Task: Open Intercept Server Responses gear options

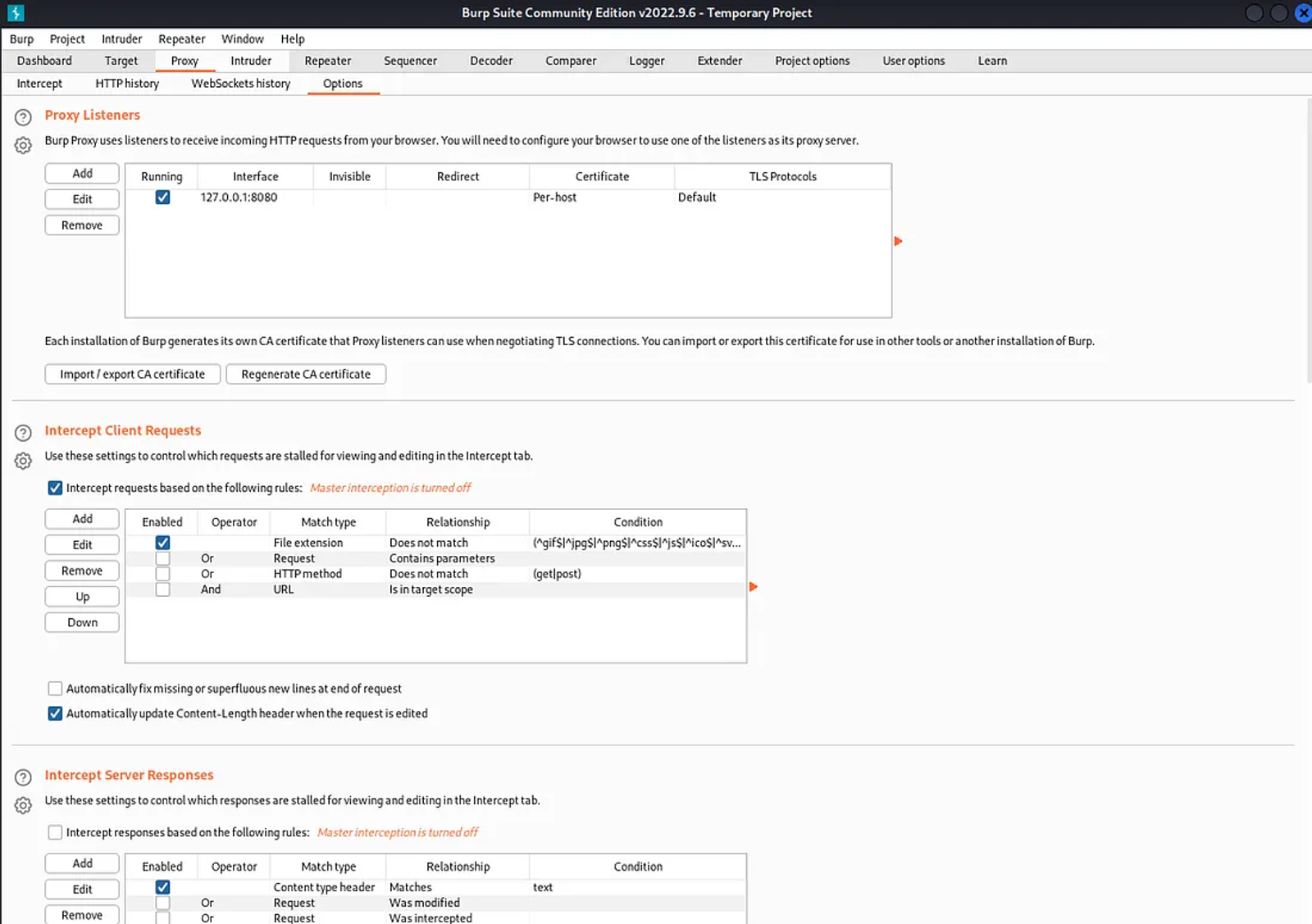Action: (x=23, y=805)
